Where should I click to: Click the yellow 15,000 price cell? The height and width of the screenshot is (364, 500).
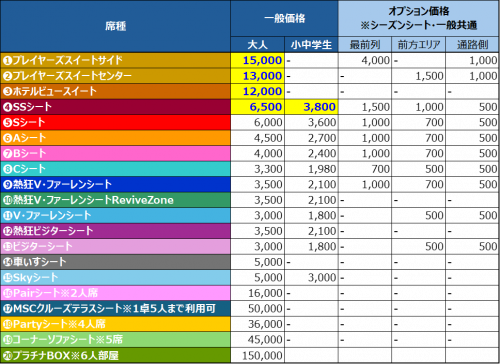(257, 60)
